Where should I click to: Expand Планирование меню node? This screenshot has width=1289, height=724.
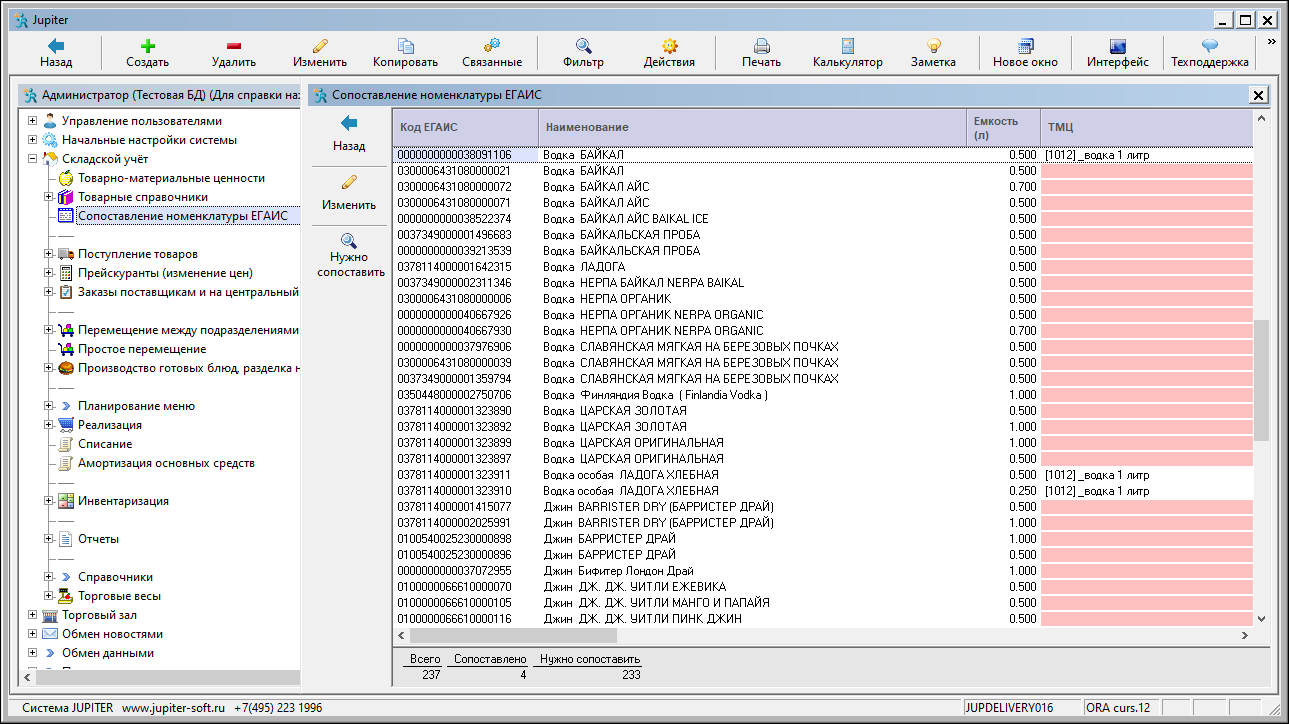[49, 406]
